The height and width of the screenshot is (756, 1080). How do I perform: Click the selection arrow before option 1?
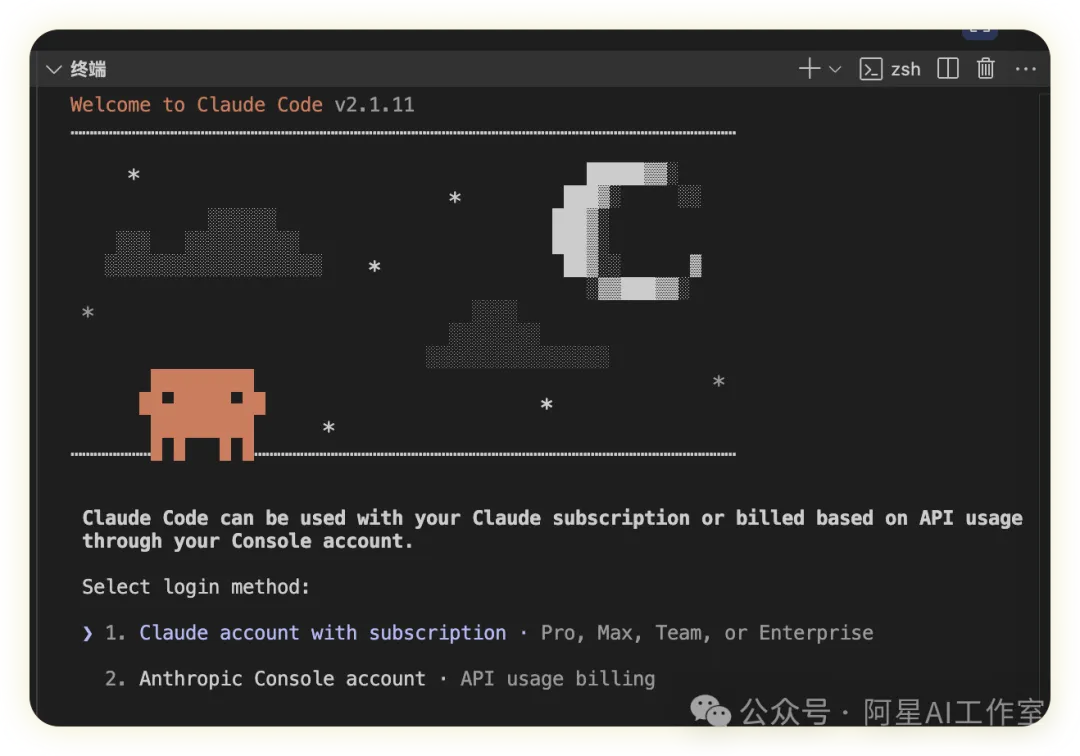(x=88, y=633)
